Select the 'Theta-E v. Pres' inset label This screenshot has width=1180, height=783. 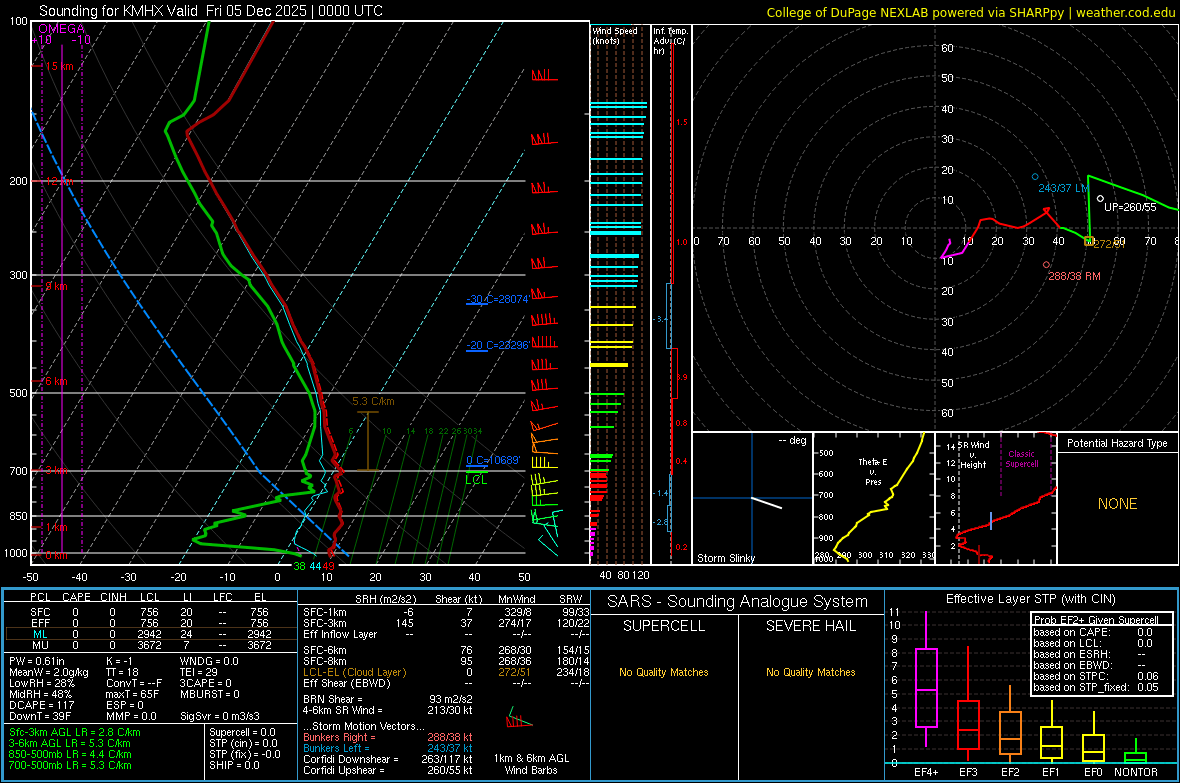pyautogui.click(x=873, y=471)
